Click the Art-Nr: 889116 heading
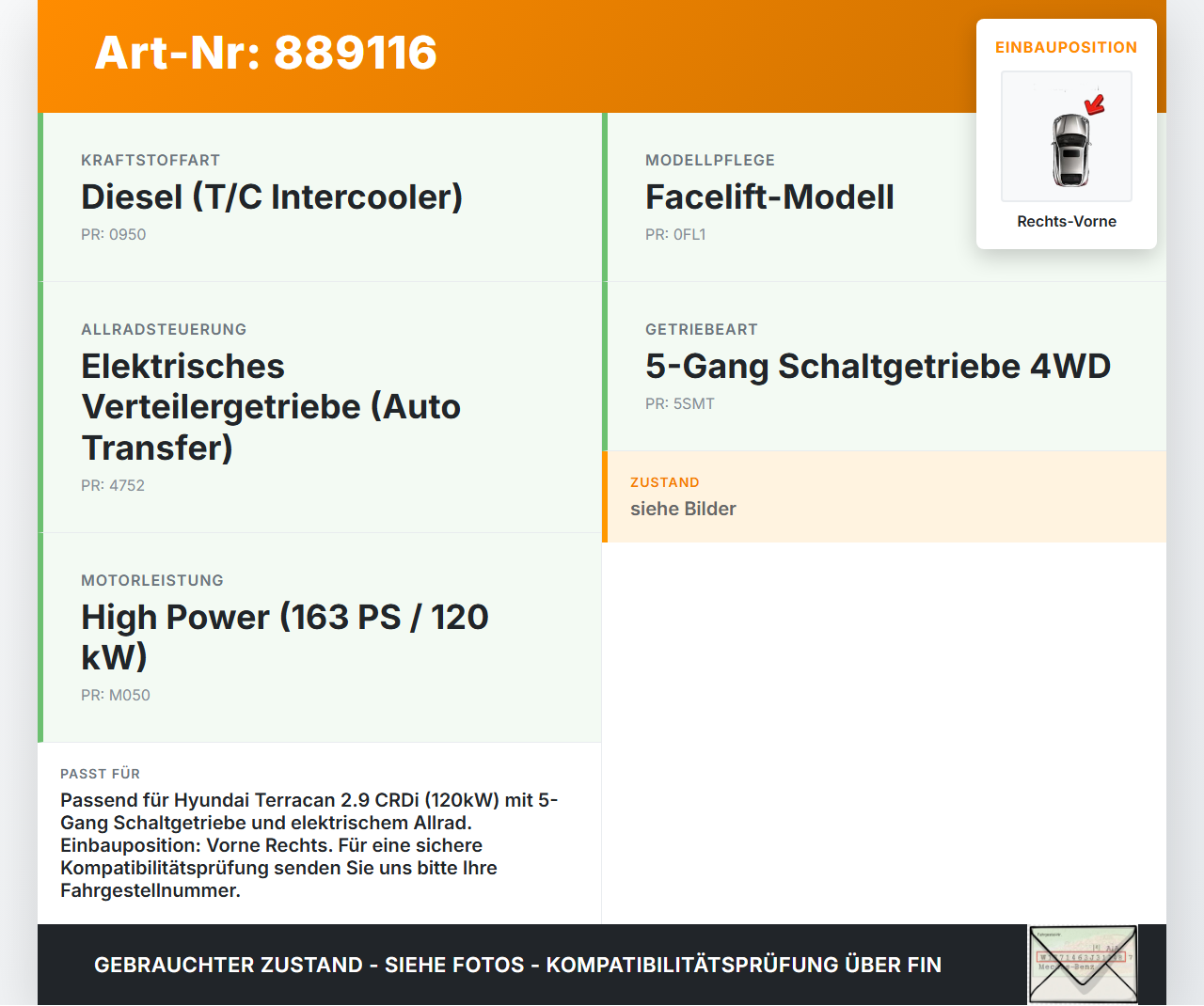The image size is (1204, 1006). click(266, 53)
